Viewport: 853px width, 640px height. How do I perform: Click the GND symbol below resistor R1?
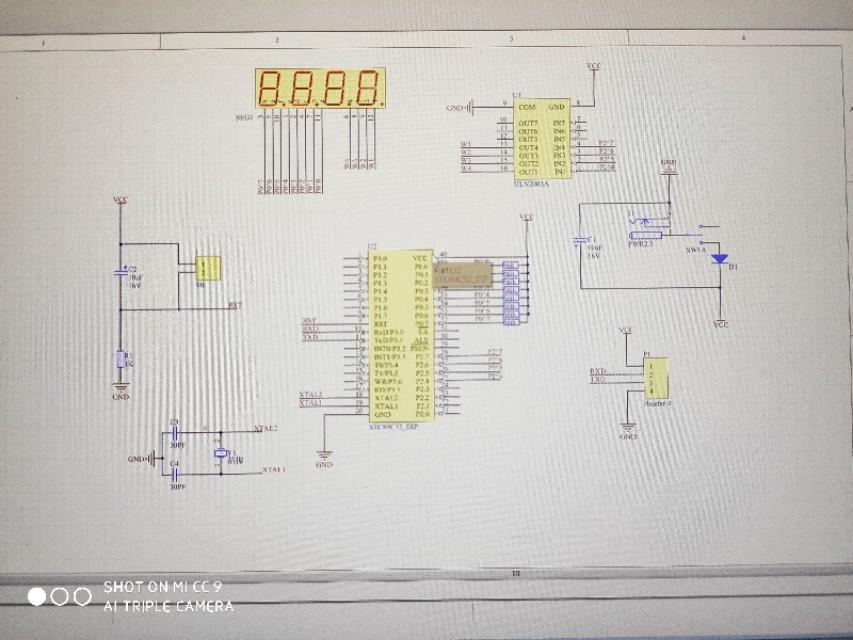[x=121, y=391]
